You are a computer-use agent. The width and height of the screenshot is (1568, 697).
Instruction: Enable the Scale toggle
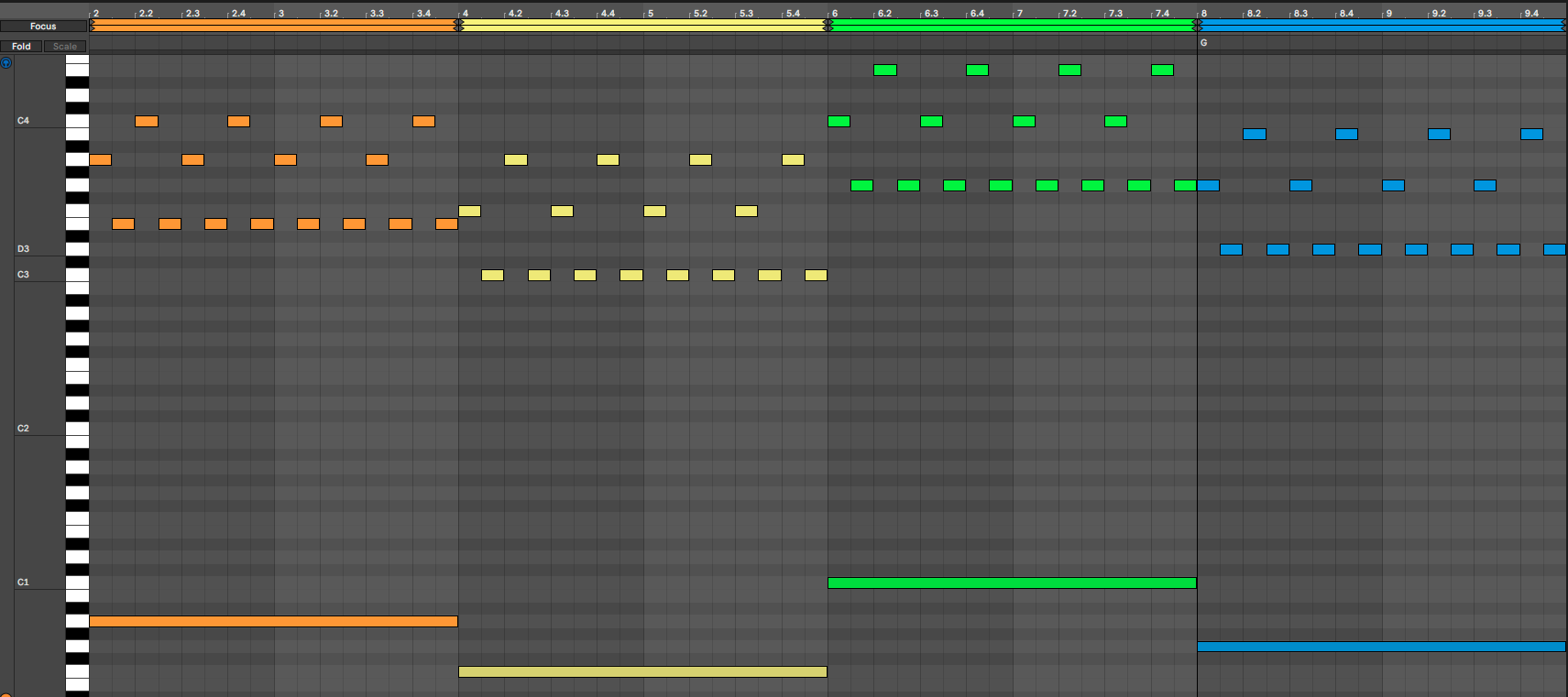click(65, 46)
